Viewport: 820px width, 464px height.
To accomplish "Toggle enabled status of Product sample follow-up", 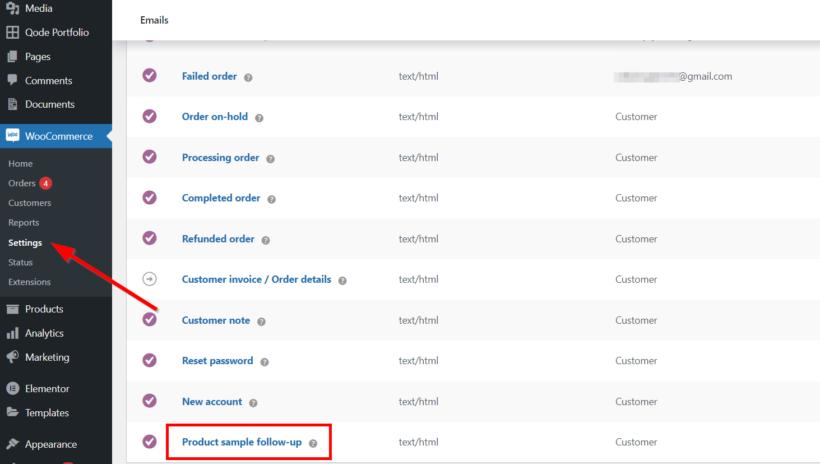I will point(150,442).
